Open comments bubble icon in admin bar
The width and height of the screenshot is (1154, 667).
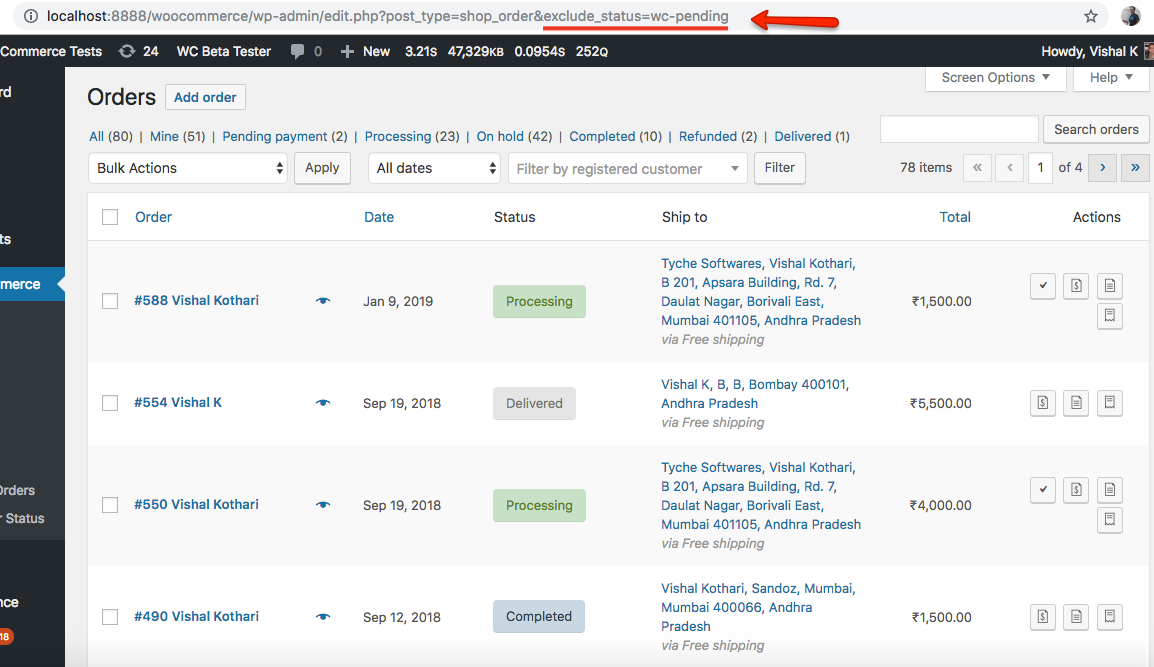pyautogui.click(x=297, y=51)
